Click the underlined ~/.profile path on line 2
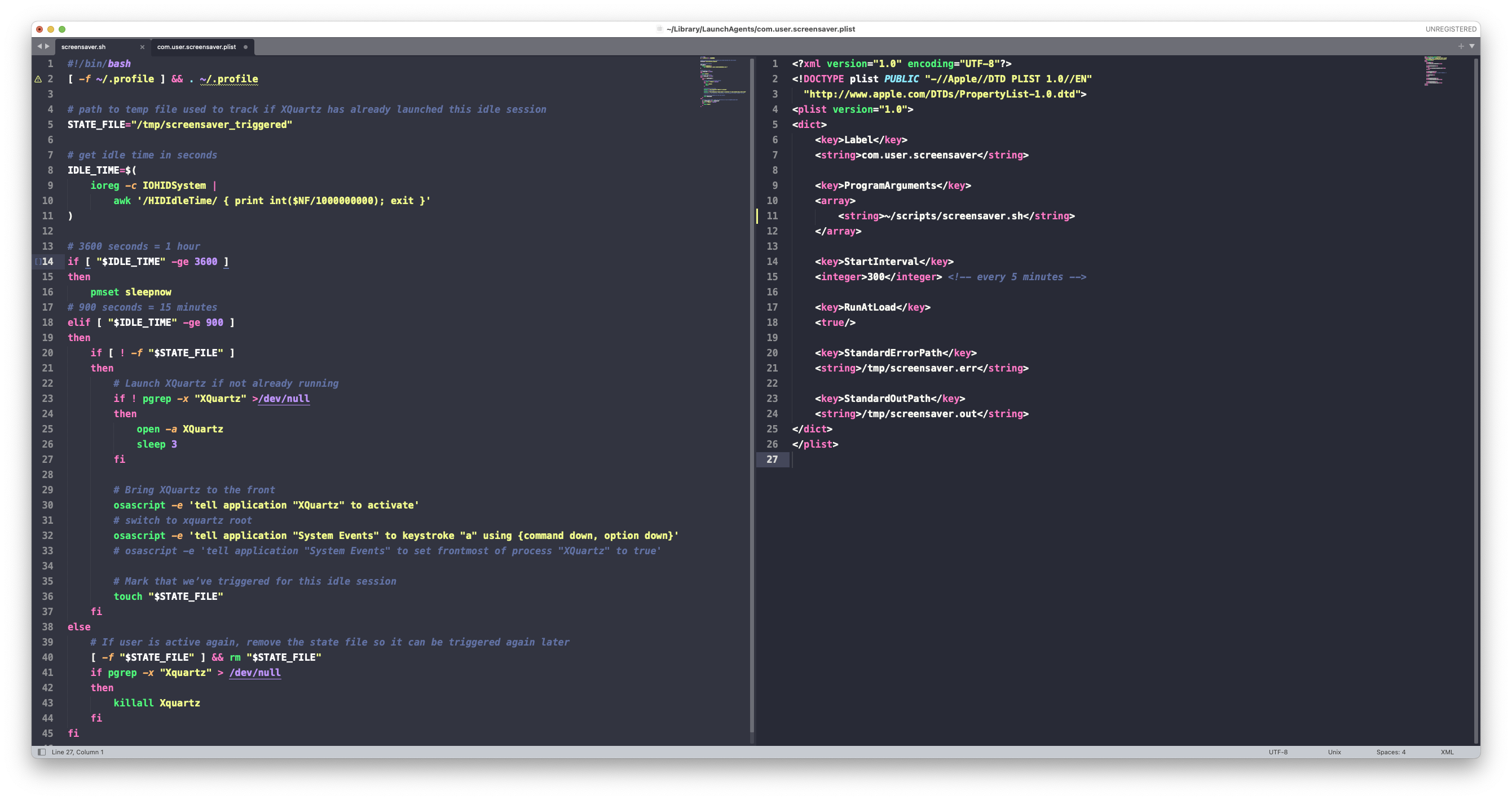 [x=229, y=79]
